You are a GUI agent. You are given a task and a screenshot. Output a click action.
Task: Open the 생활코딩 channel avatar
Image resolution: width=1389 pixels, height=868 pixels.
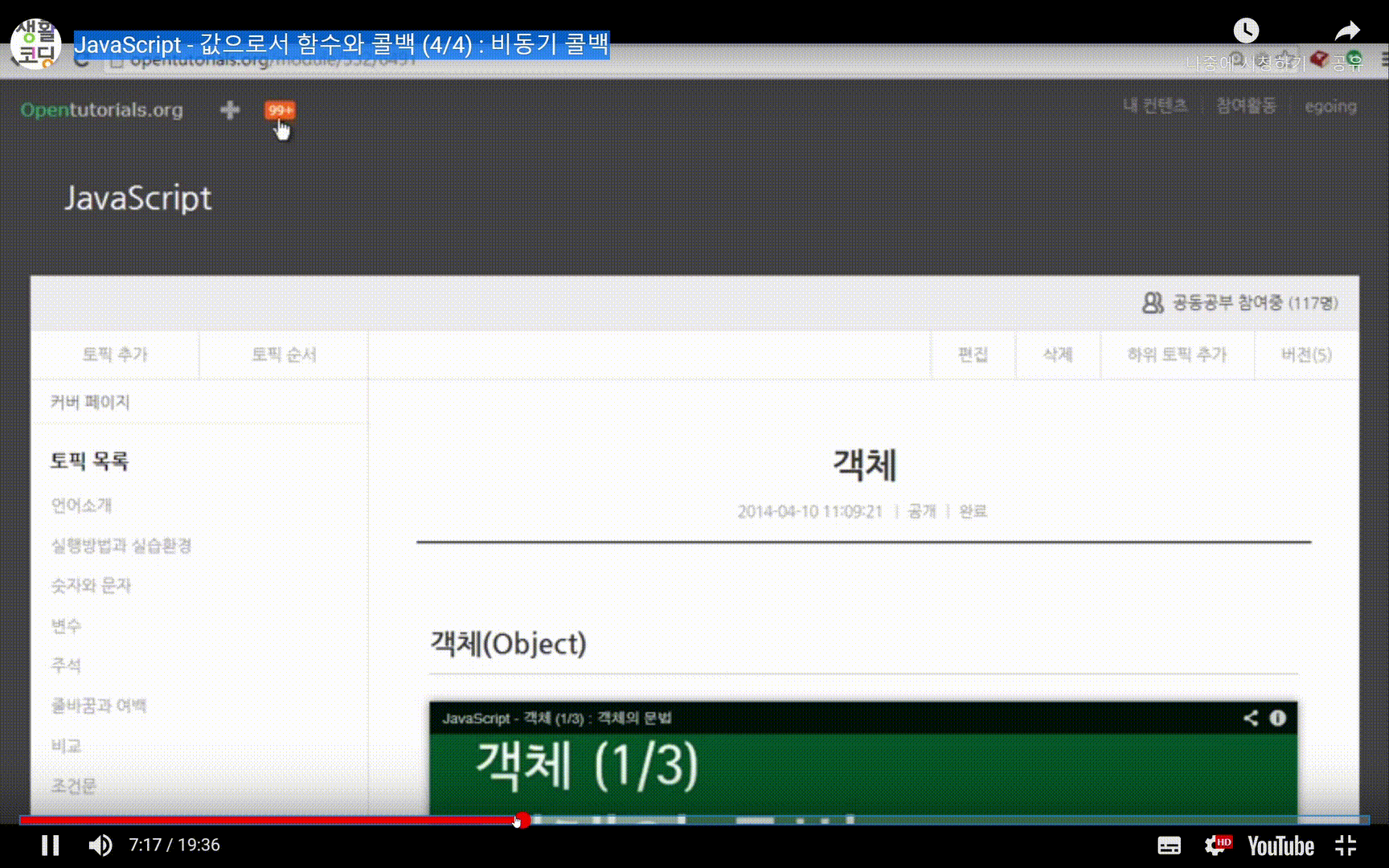[35, 43]
